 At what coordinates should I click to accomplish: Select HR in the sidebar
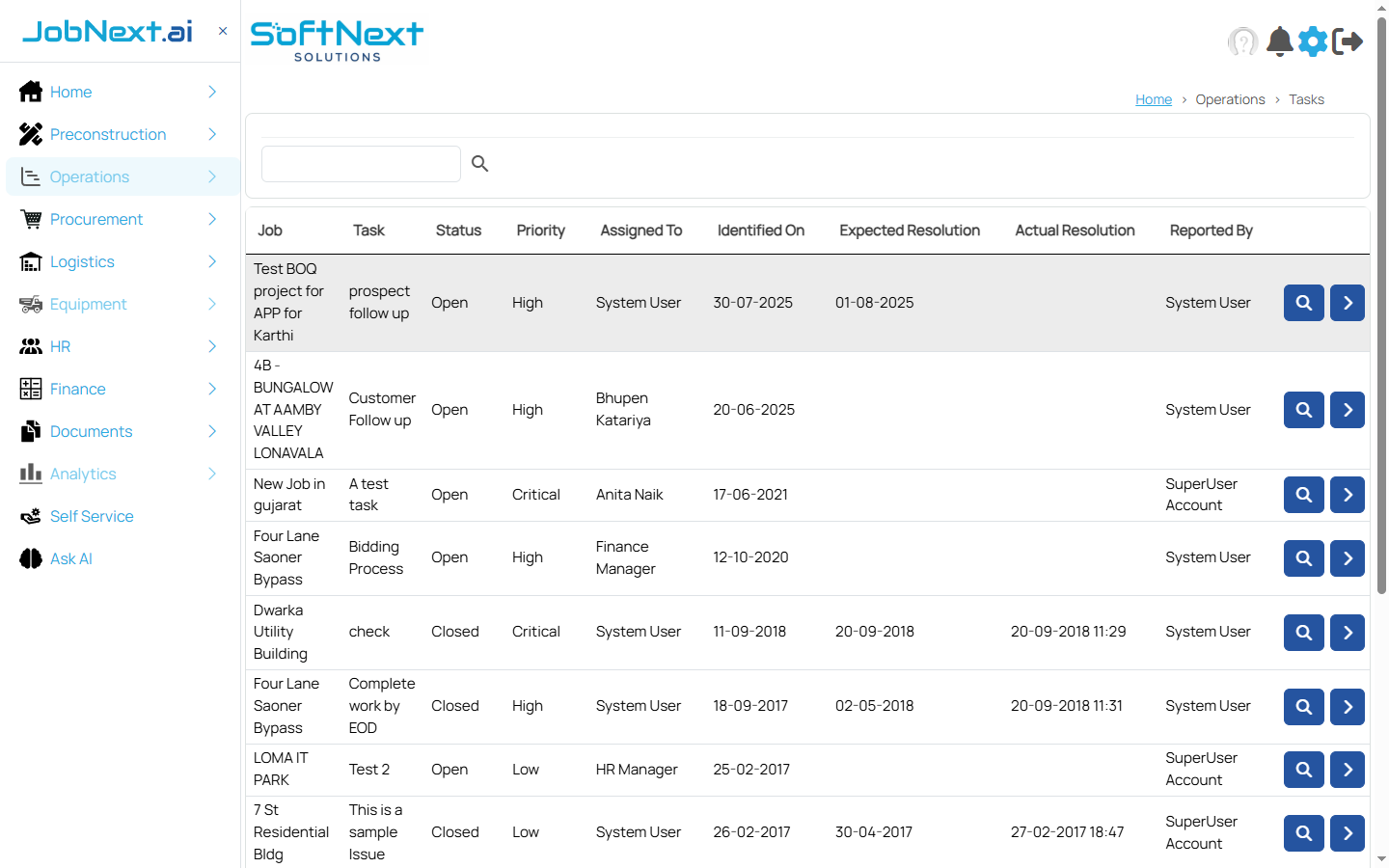[x=60, y=346]
